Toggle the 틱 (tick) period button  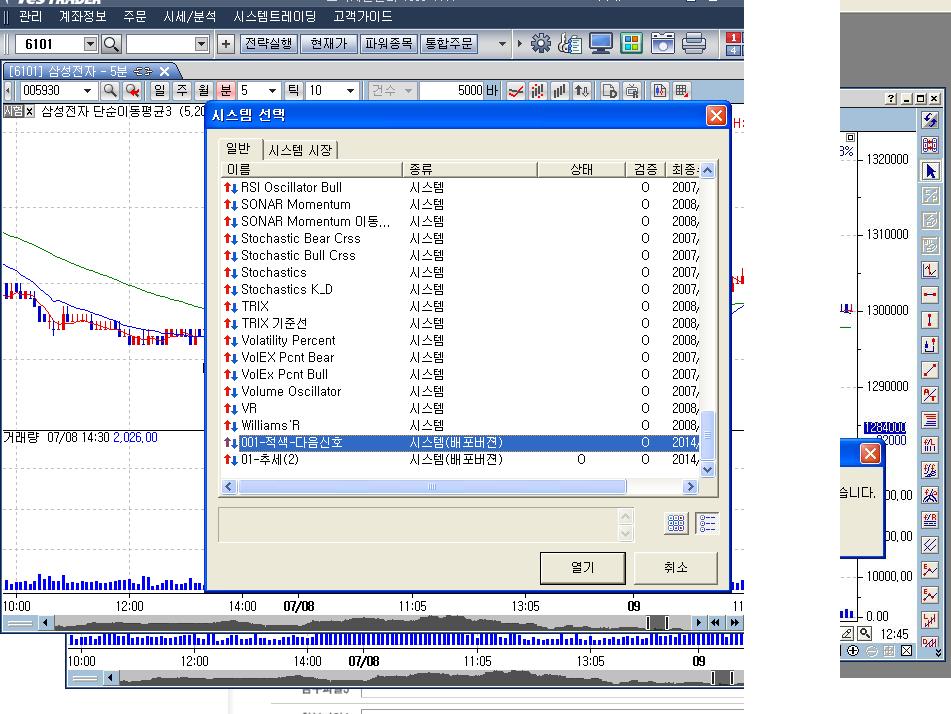(294, 91)
